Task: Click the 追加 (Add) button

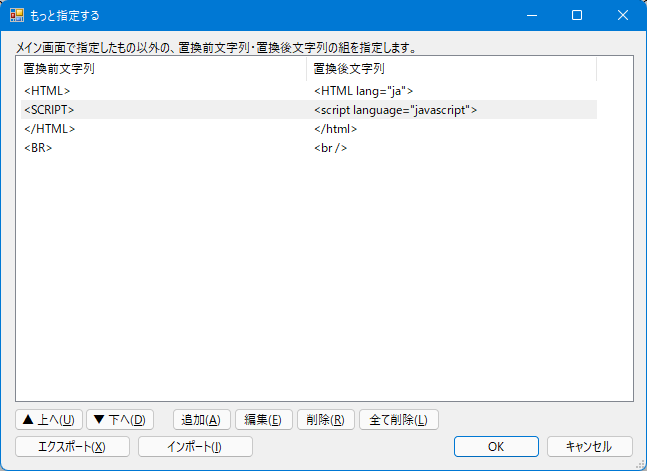Action: (x=202, y=420)
